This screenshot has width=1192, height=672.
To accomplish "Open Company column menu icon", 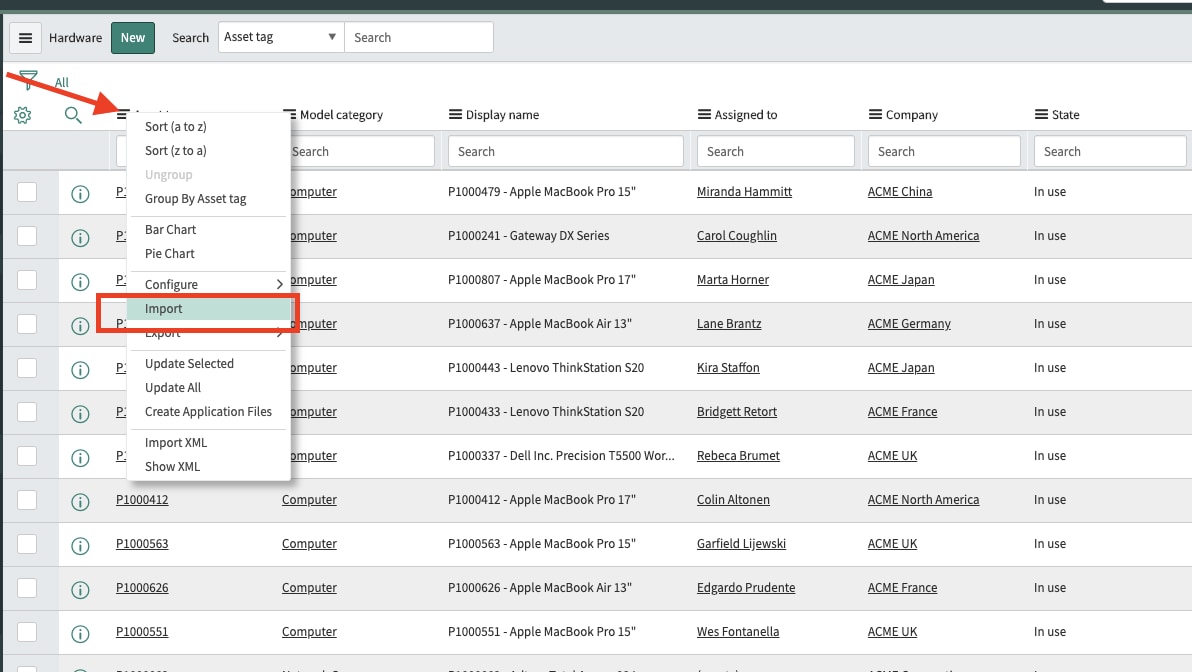I will pos(875,115).
